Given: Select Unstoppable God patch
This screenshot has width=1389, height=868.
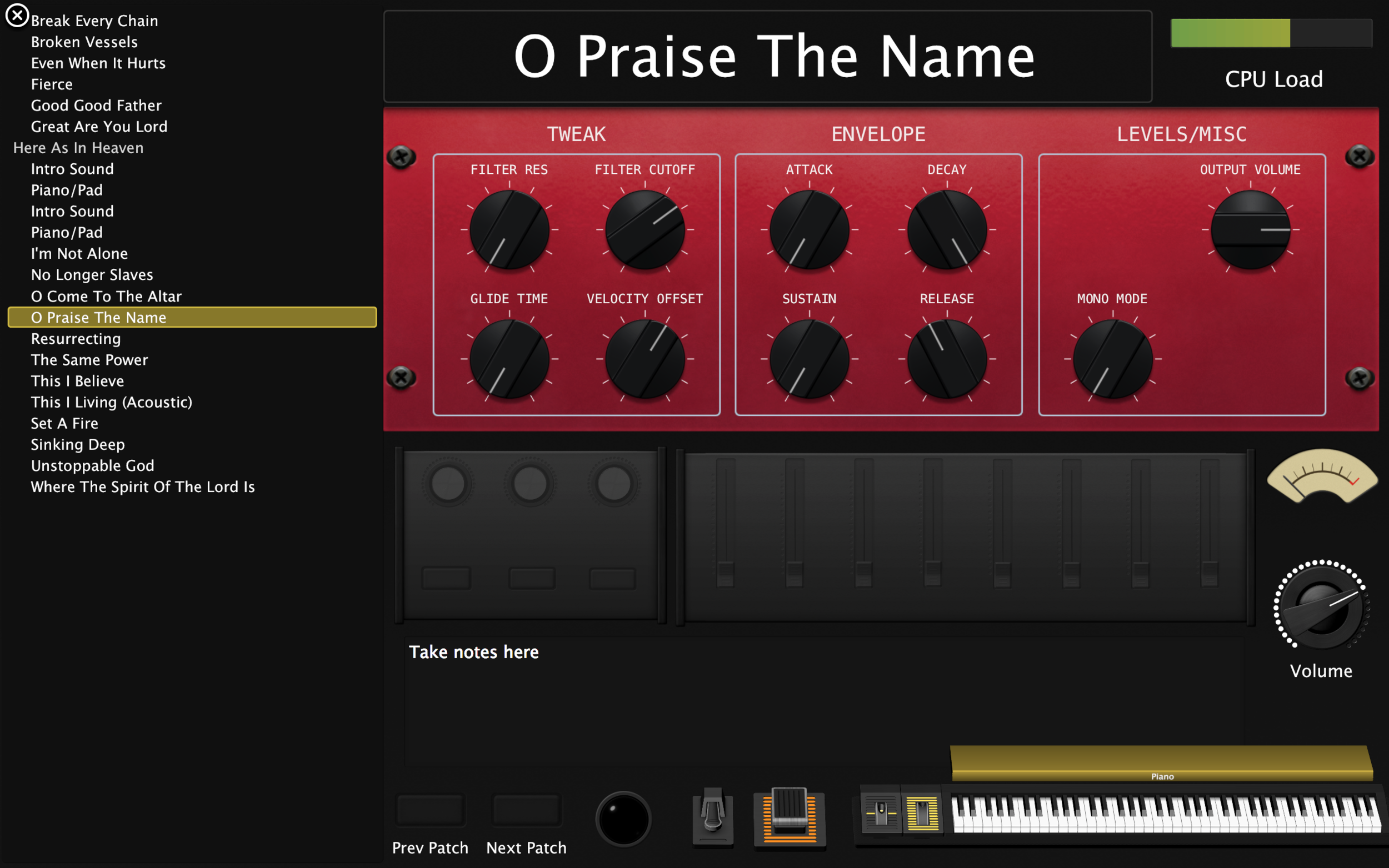Looking at the screenshot, I should point(92,466).
